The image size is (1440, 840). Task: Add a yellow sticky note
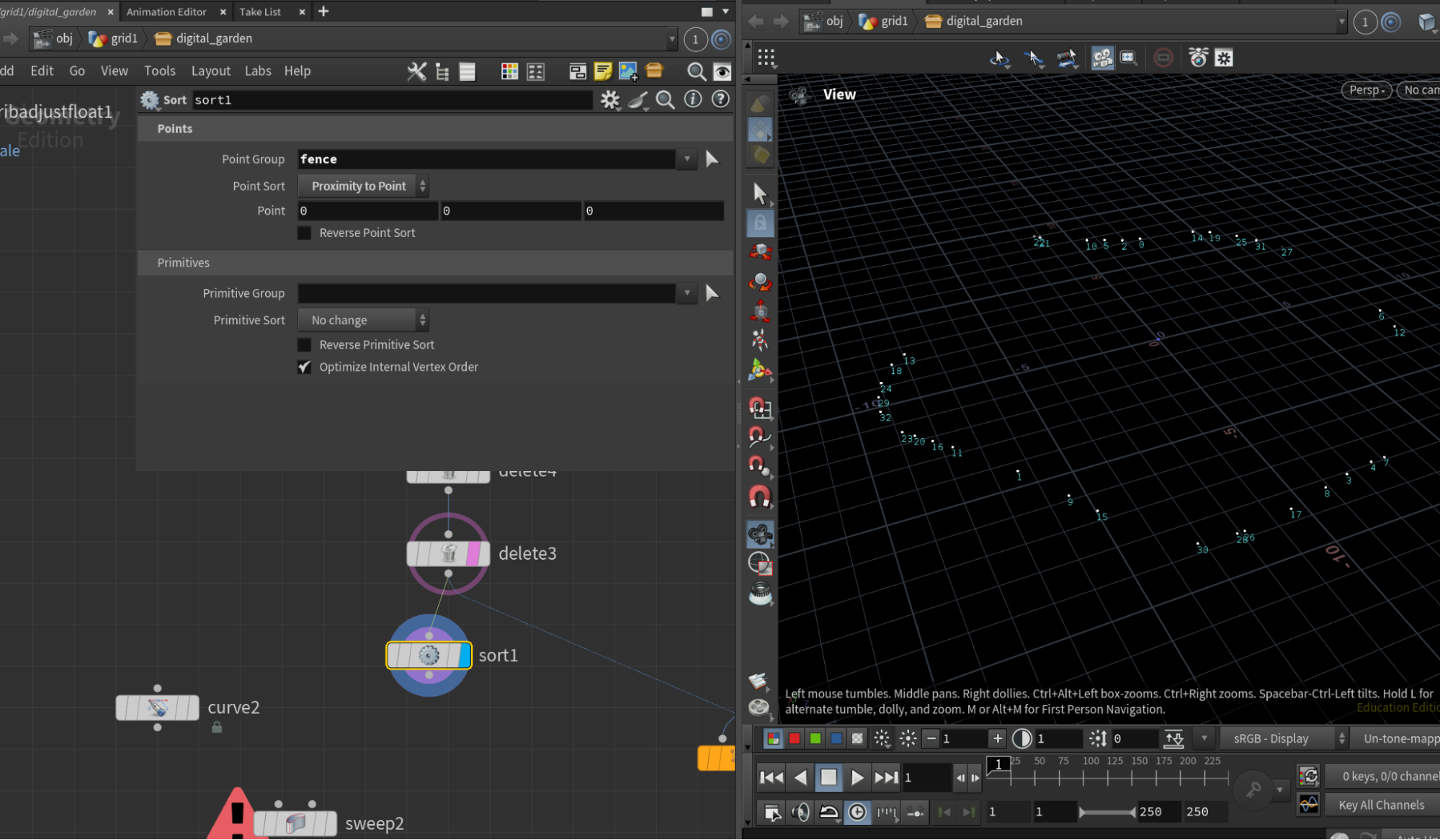(603, 71)
